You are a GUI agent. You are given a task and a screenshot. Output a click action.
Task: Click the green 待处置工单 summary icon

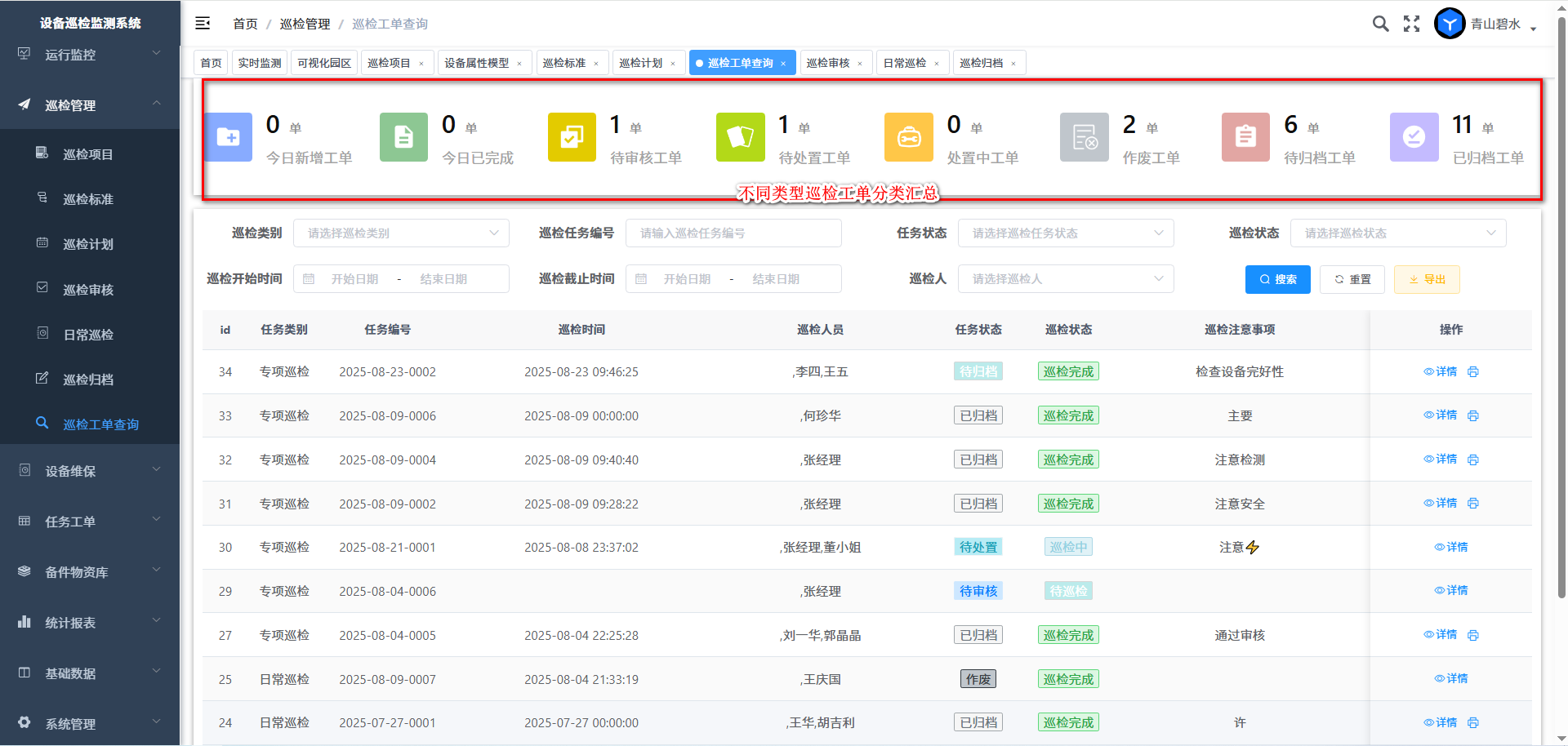740,137
